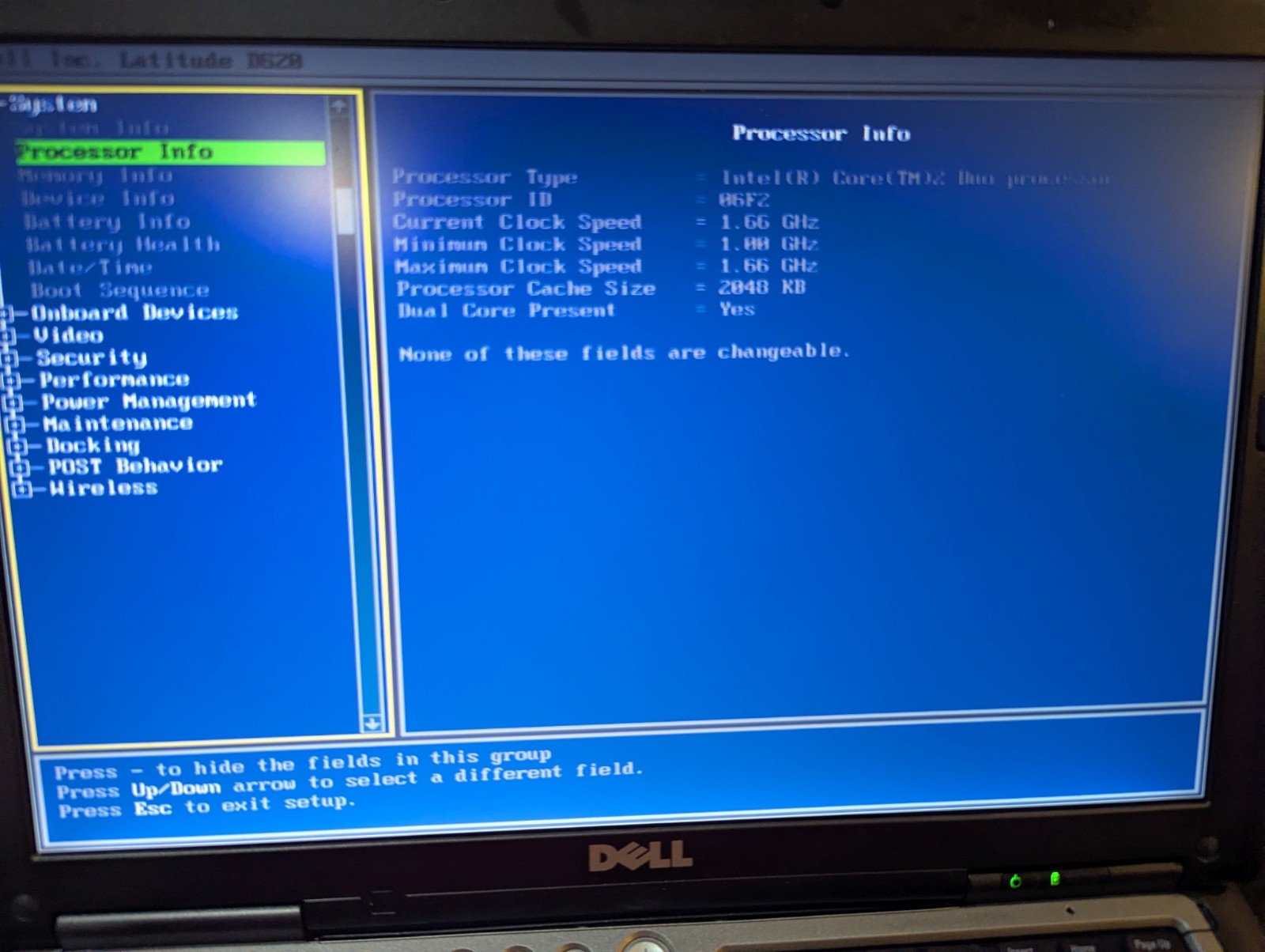Click the Minimum Clock Speed label
Image resolution: width=1265 pixels, height=952 pixels.
click(x=518, y=244)
